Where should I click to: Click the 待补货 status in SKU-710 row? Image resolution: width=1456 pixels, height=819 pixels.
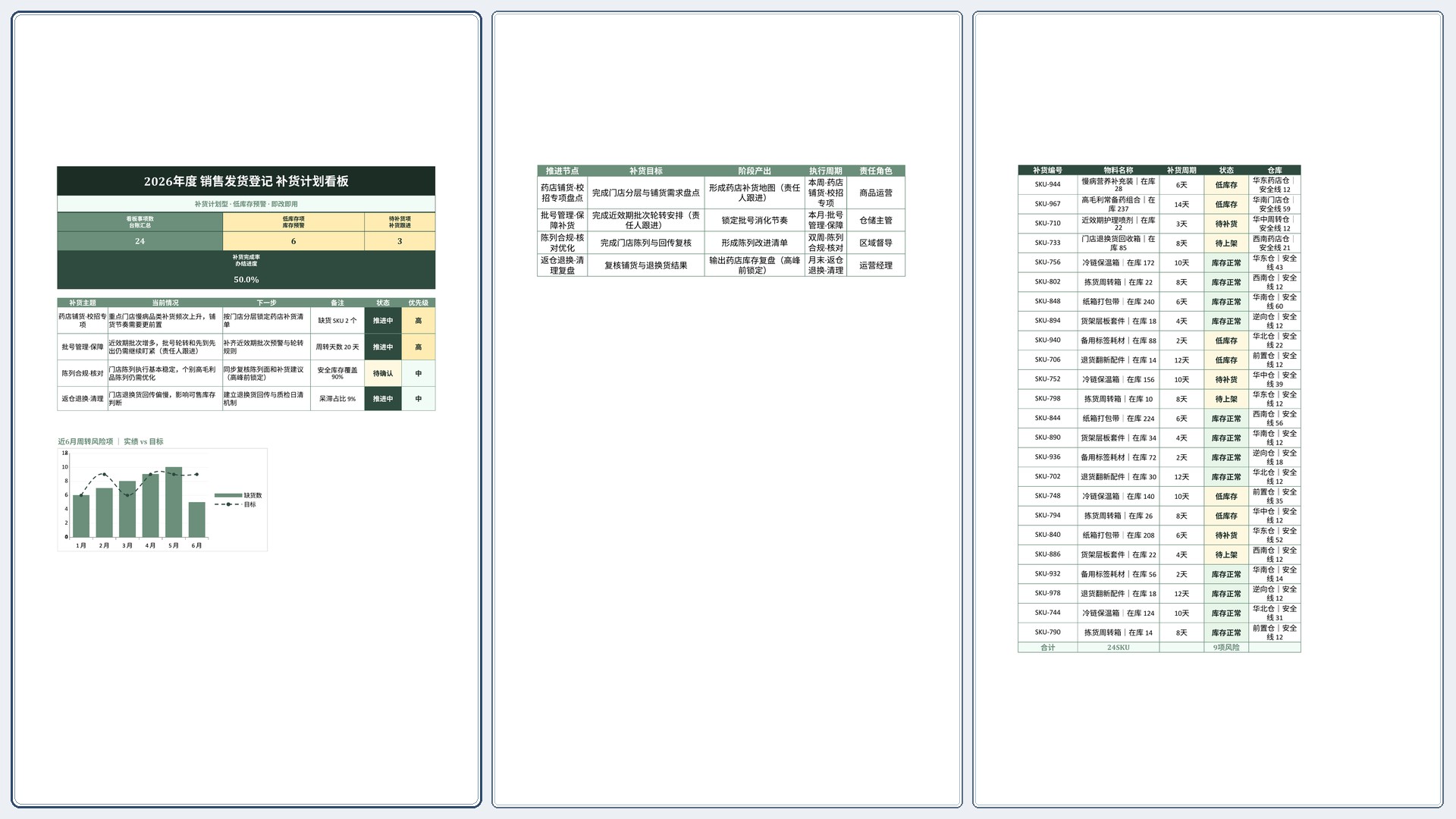click(1226, 224)
